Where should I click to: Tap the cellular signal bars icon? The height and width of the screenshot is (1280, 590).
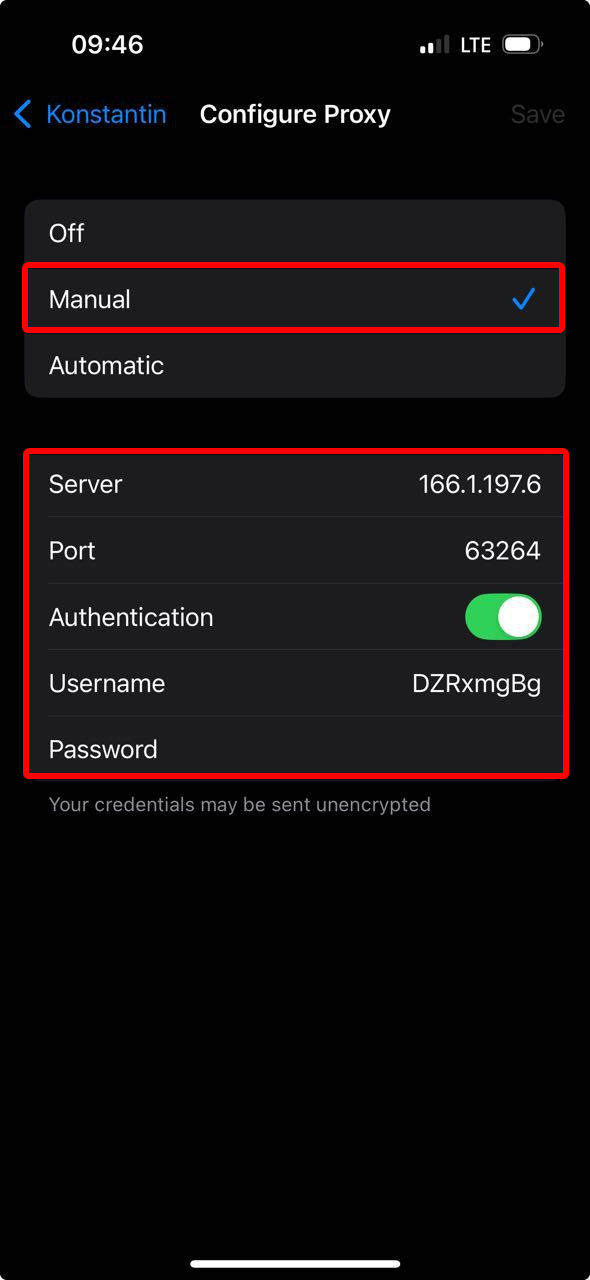click(435, 45)
